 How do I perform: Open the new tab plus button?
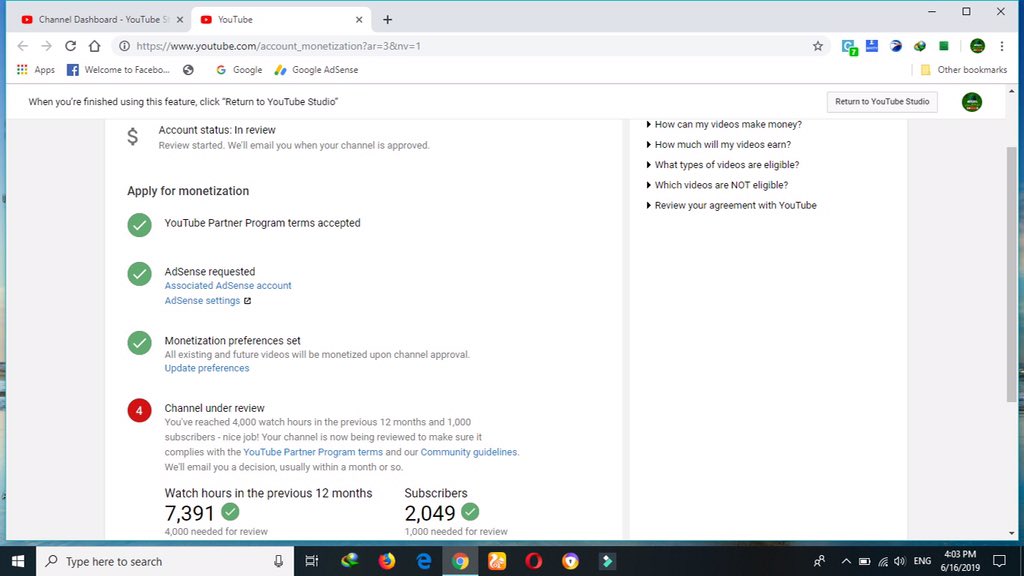tap(387, 20)
